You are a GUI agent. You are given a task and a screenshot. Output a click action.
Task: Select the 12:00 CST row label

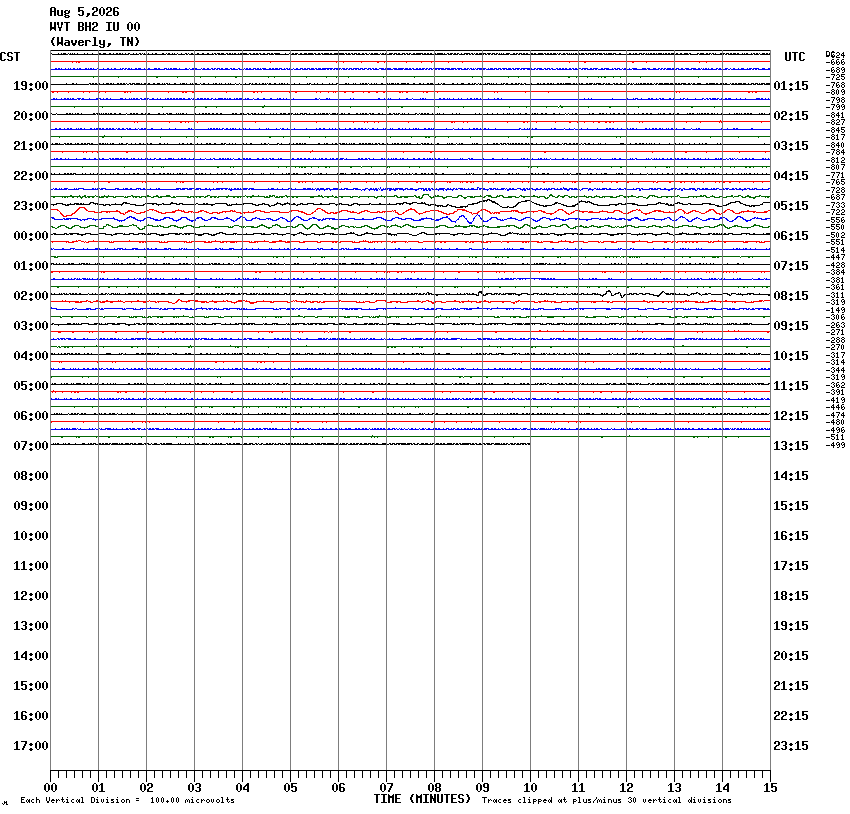(x=31, y=596)
